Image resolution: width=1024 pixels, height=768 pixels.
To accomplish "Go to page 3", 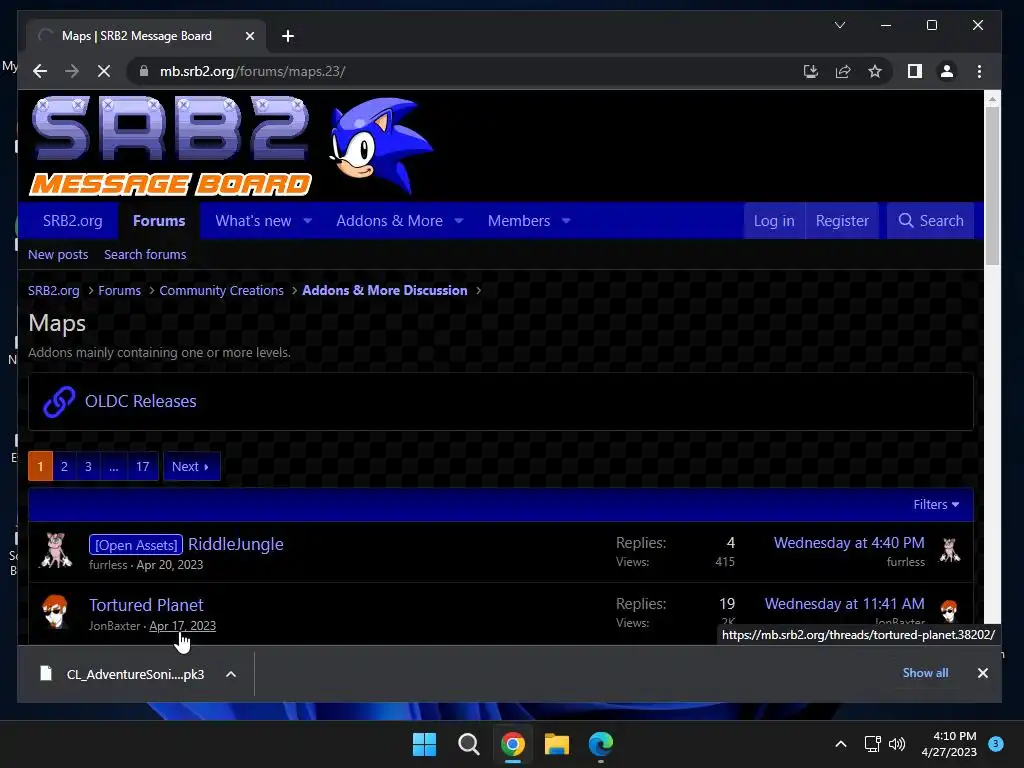I will coord(88,466).
